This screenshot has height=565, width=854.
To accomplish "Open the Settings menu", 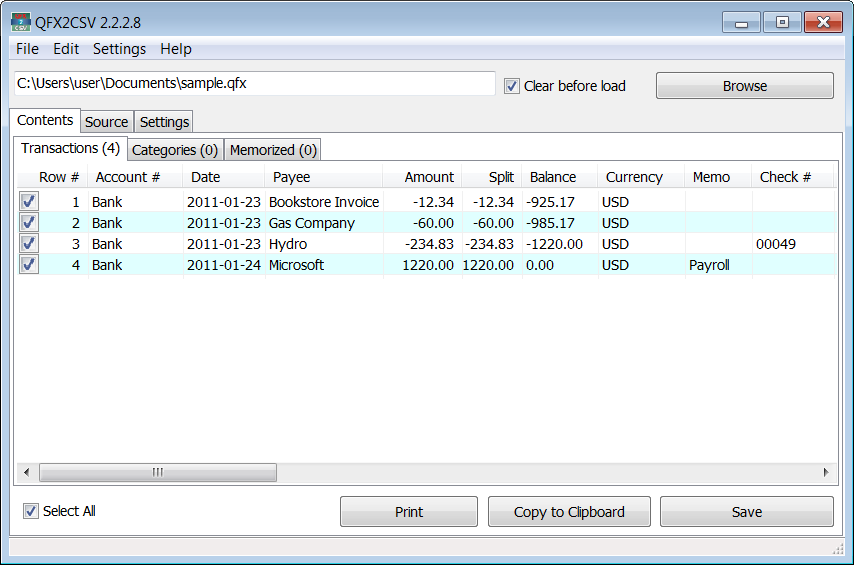I will click(119, 49).
